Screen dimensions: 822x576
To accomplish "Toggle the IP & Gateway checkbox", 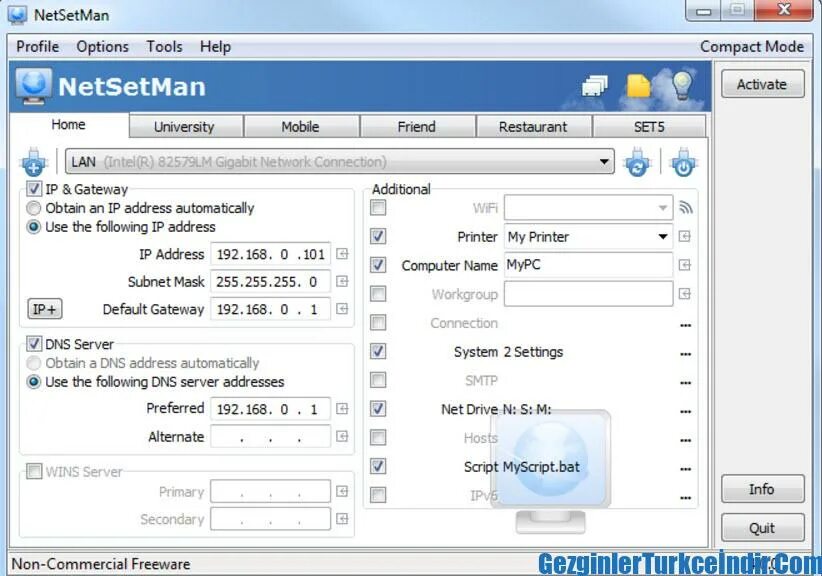I will (x=34, y=189).
